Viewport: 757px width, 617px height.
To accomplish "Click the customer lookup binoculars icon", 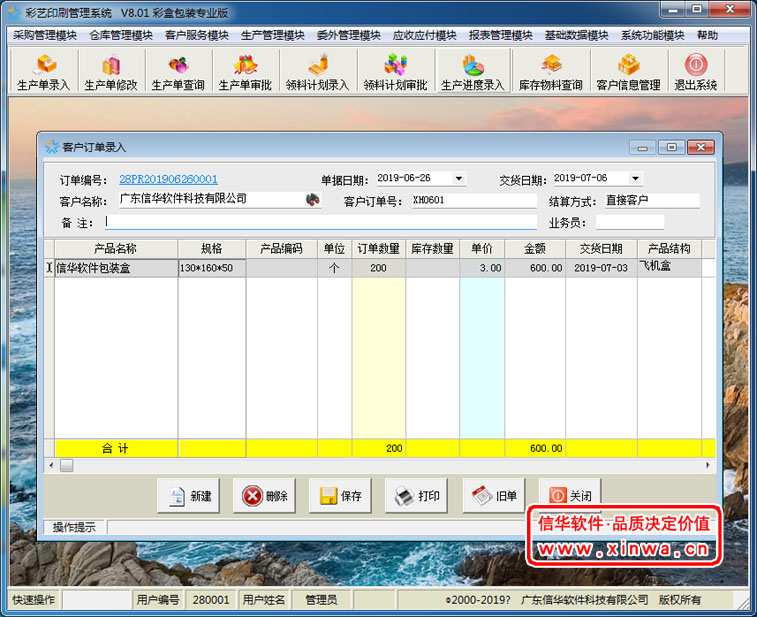I will [313, 199].
